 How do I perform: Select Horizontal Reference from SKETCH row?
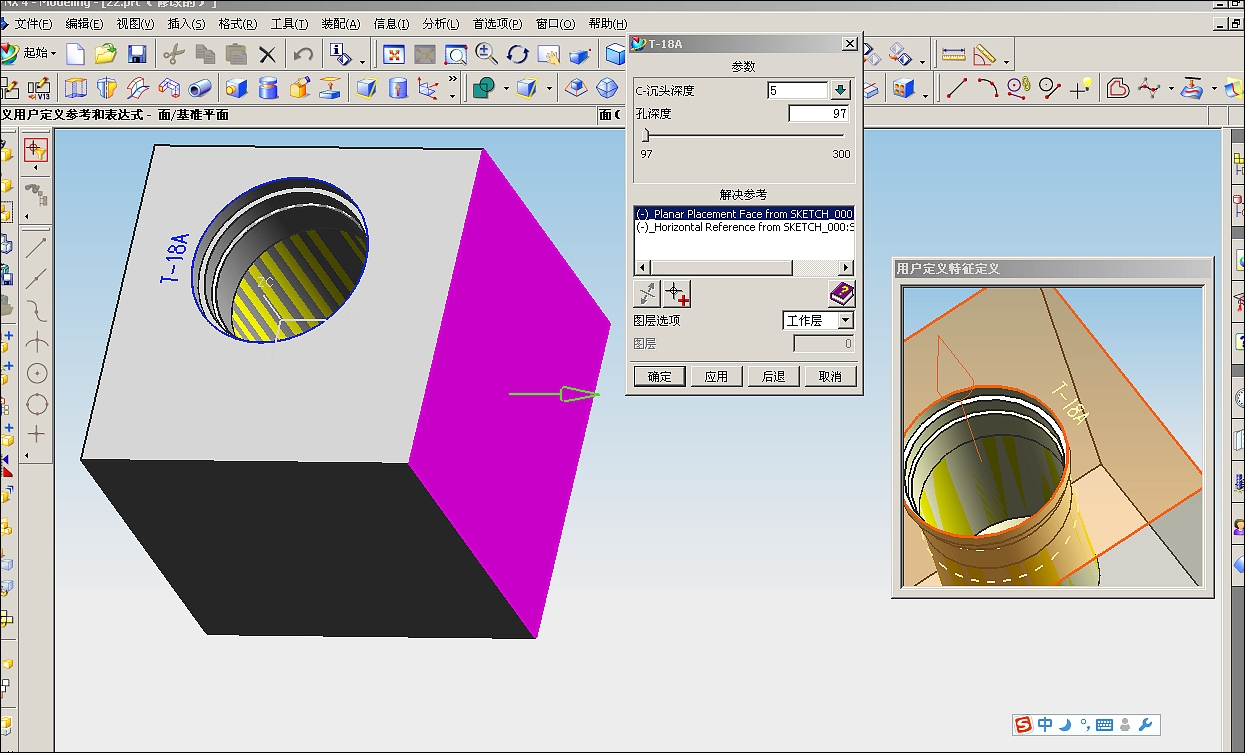click(x=744, y=227)
